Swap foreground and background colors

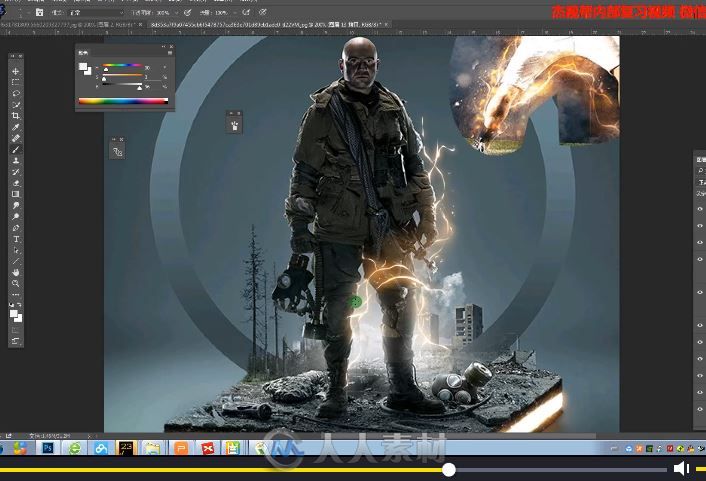click(19, 305)
